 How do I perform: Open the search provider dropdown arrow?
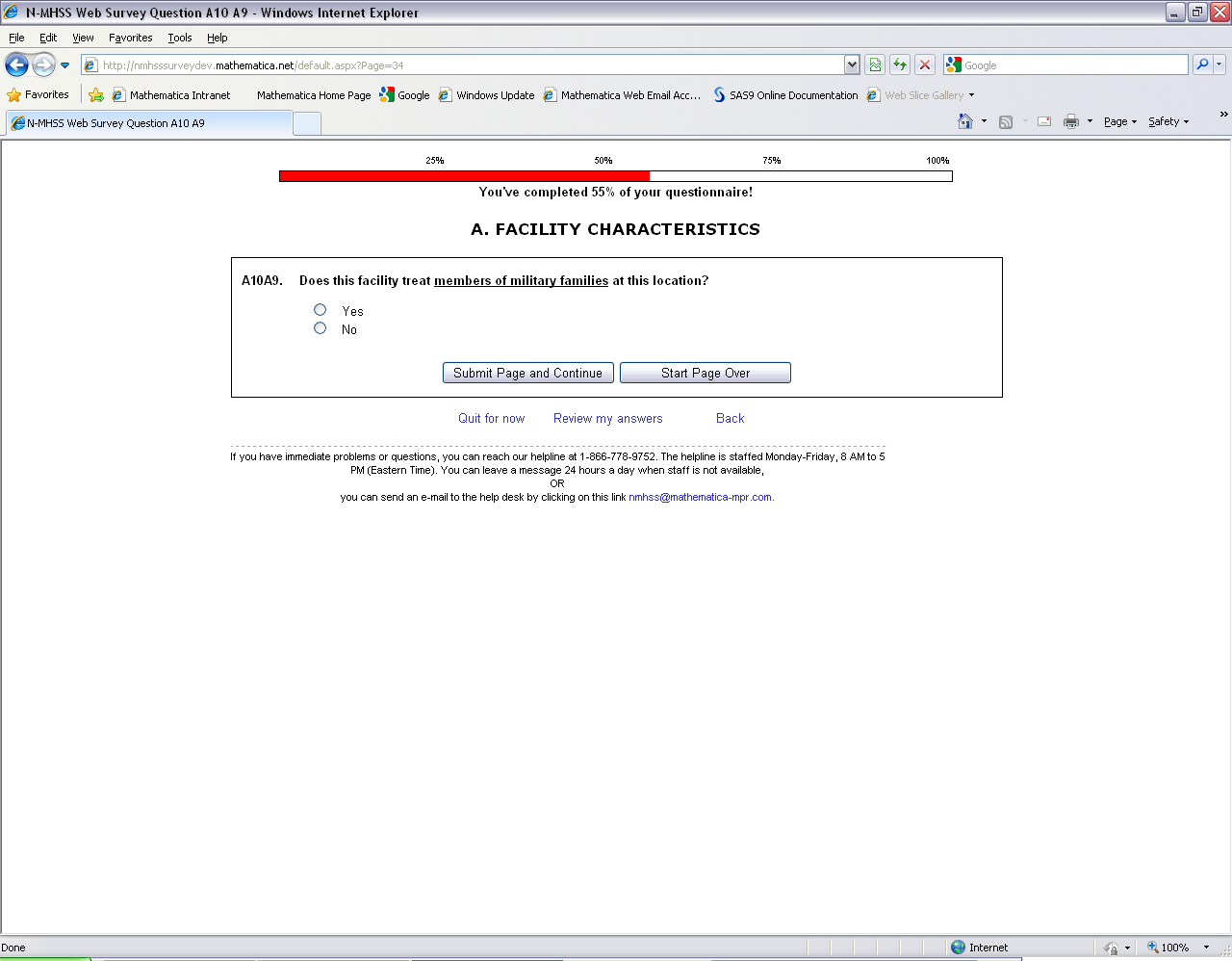pos(1219,65)
